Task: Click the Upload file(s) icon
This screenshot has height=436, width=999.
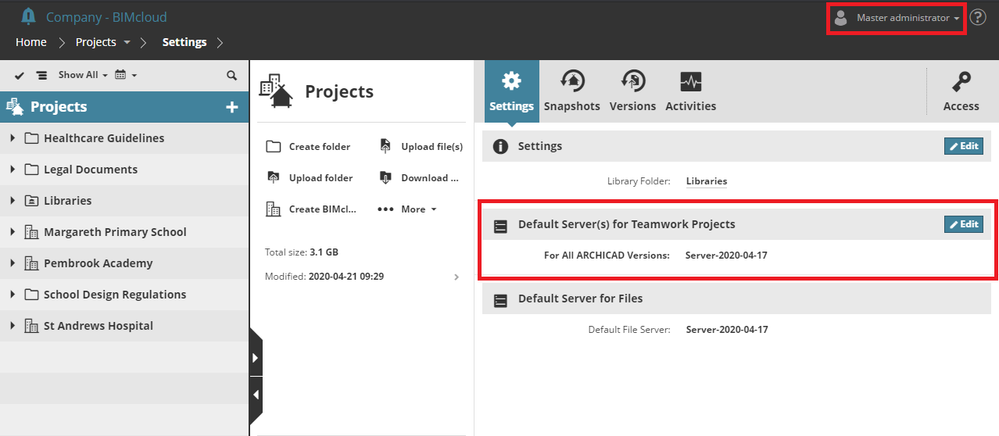Action: click(x=385, y=146)
